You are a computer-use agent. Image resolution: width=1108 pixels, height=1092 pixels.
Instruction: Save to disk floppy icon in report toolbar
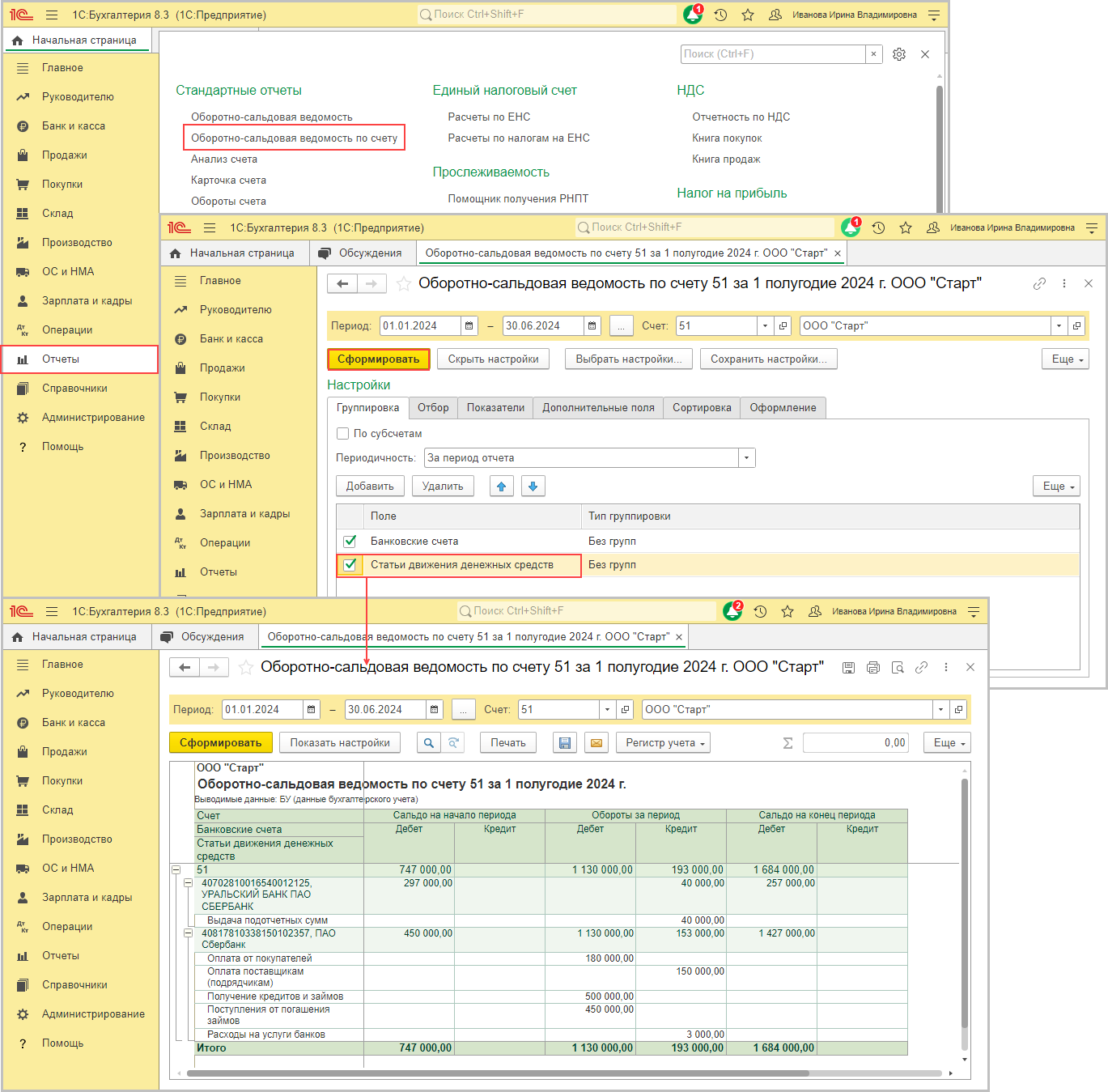[565, 742]
